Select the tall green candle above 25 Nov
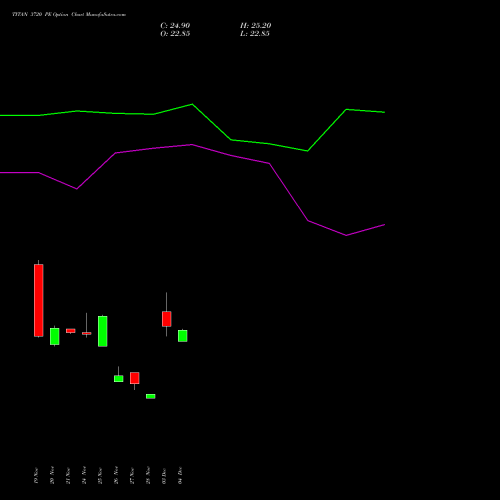 click(103, 331)
